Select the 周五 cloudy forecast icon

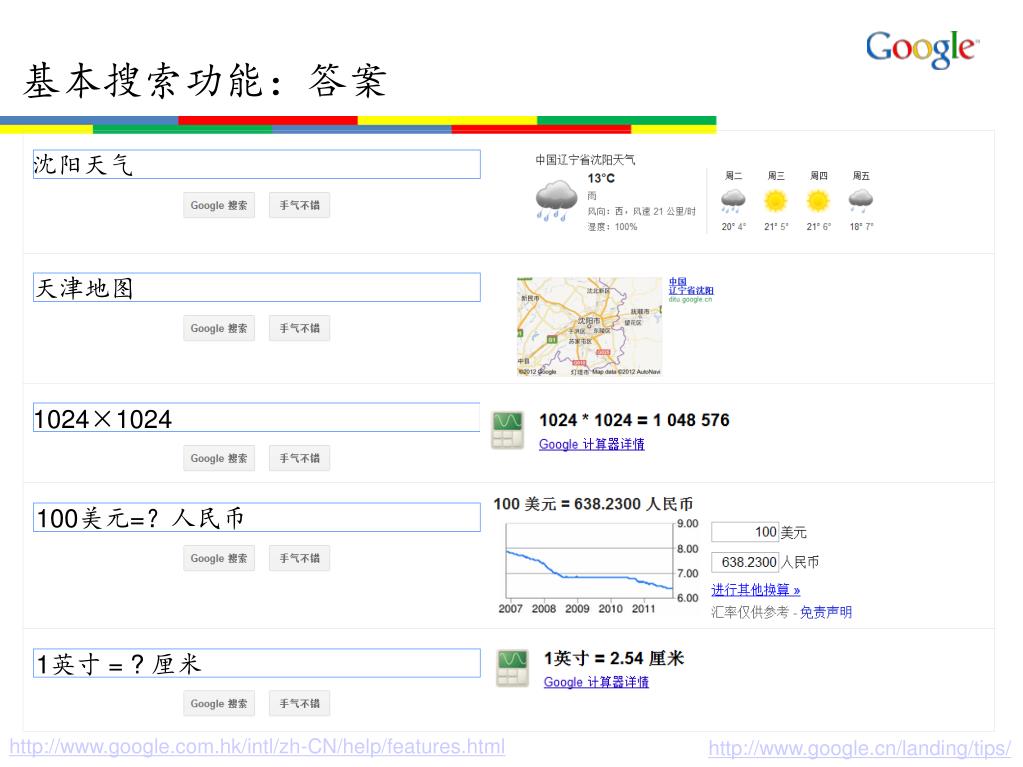pos(861,200)
